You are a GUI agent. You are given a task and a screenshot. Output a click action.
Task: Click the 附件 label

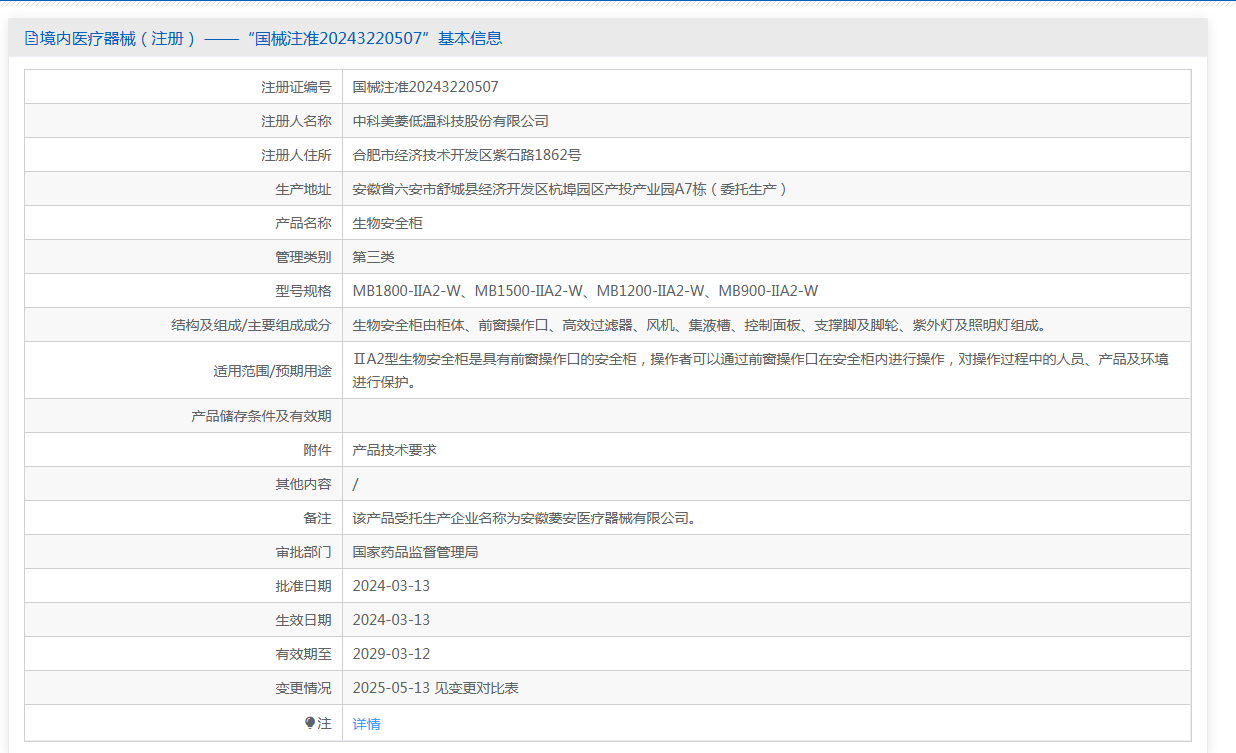(x=317, y=450)
